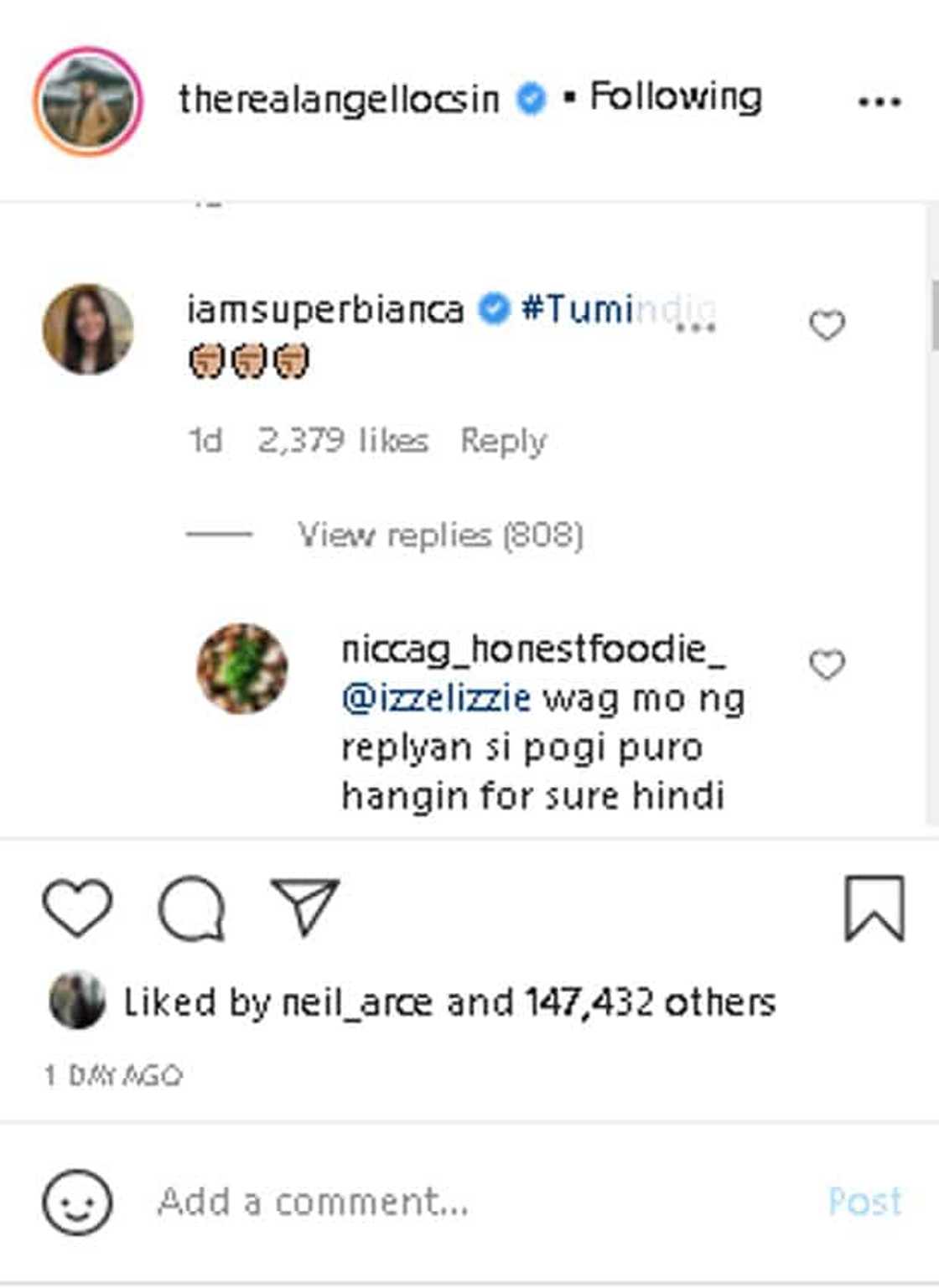This screenshot has height=1288, width=939.
Task: Like niccag_honestfoodie_'s reply with the heart
Action: pyautogui.click(x=826, y=665)
